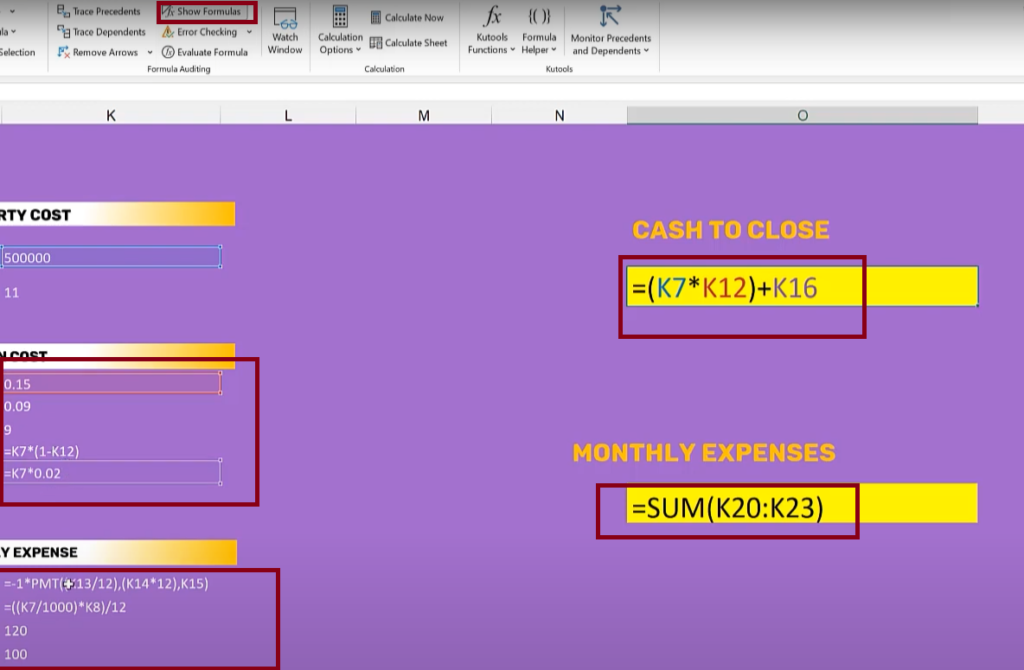Select cell with value 120
Image resolution: width=1024 pixels, height=670 pixels.
(x=111, y=630)
